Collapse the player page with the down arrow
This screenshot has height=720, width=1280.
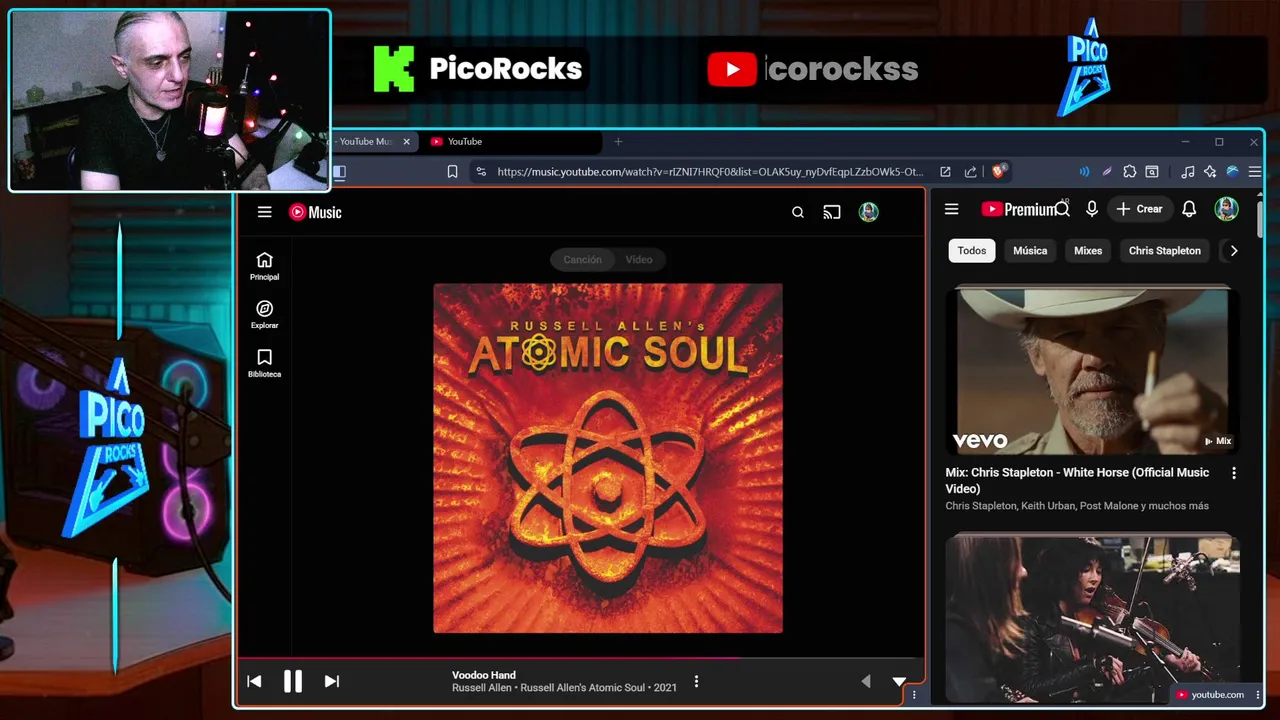899,681
